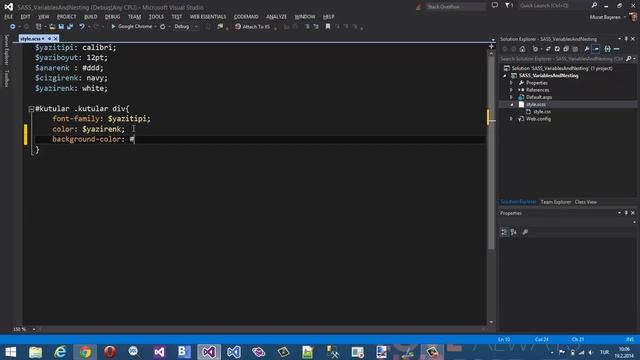Viewport: 640px width, 360px height.
Task: Click the Search Solution Explorer field
Action: click(x=562, y=59)
